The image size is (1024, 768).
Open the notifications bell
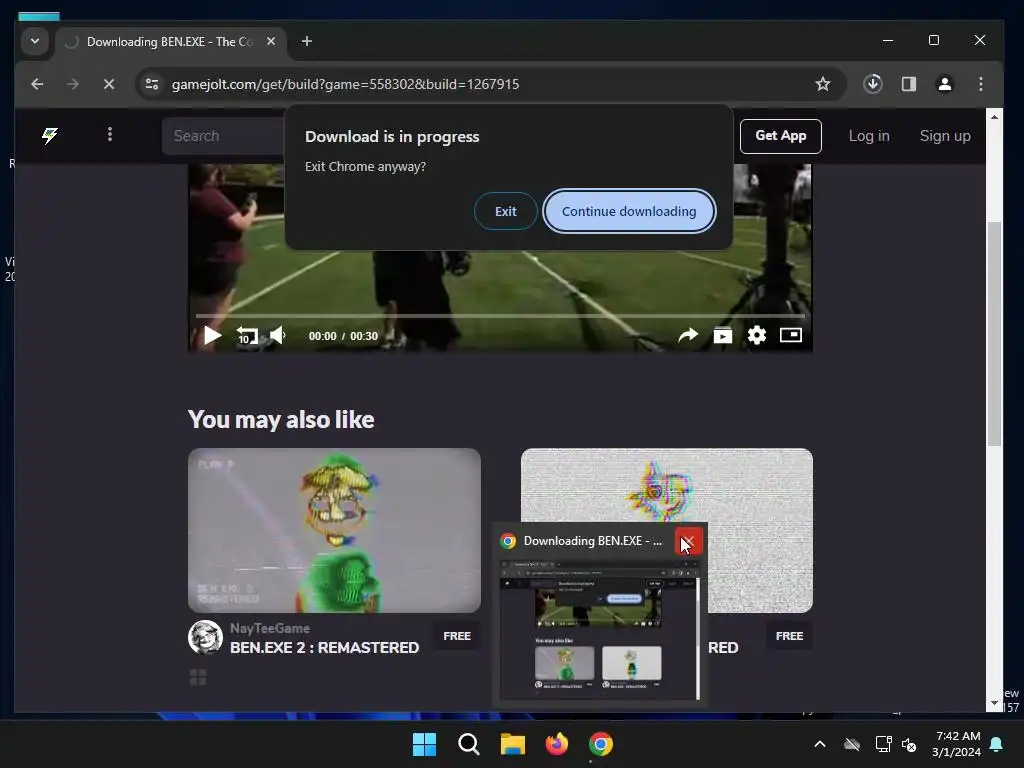click(997, 744)
